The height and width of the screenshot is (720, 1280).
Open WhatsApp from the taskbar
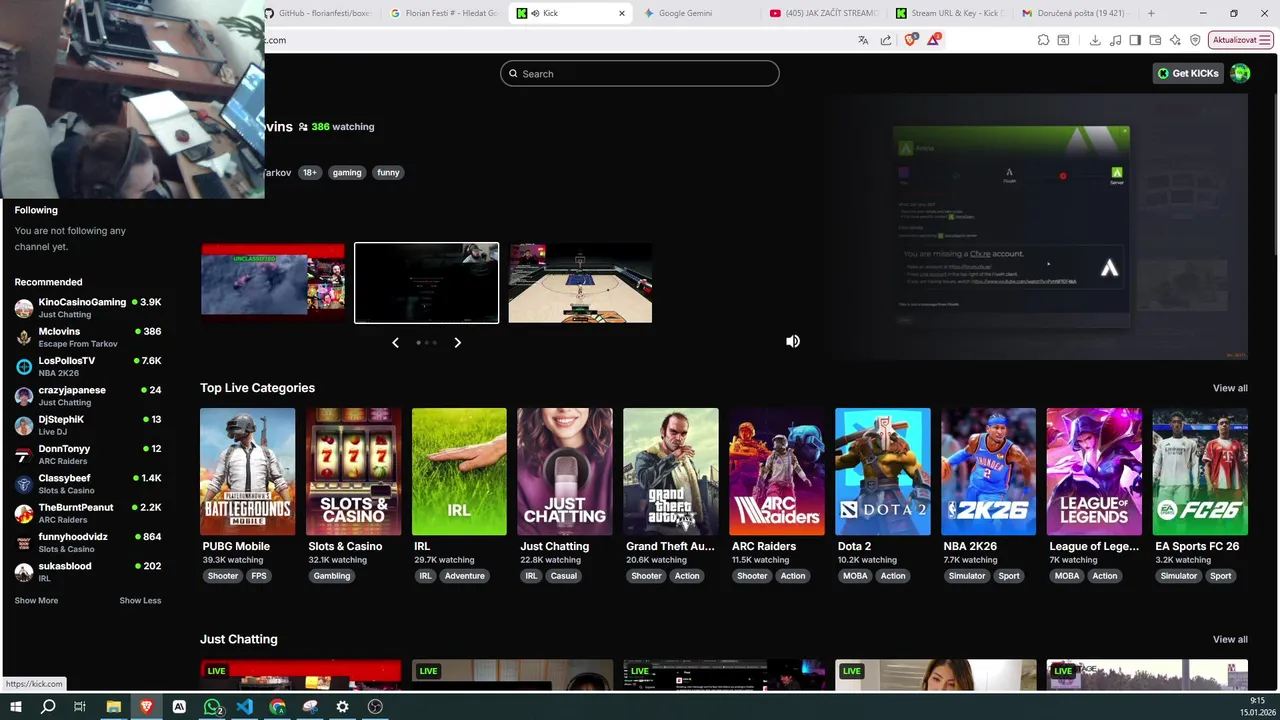tap(212, 706)
